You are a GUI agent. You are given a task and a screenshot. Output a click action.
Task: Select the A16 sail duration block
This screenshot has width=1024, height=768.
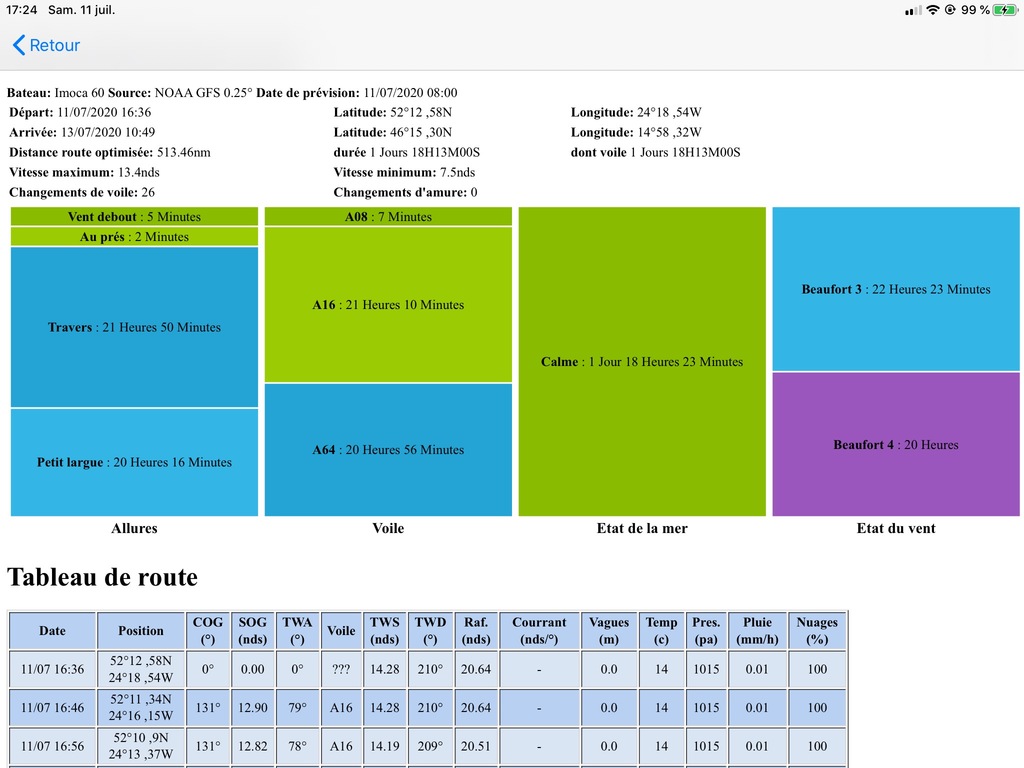click(x=388, y=304)
